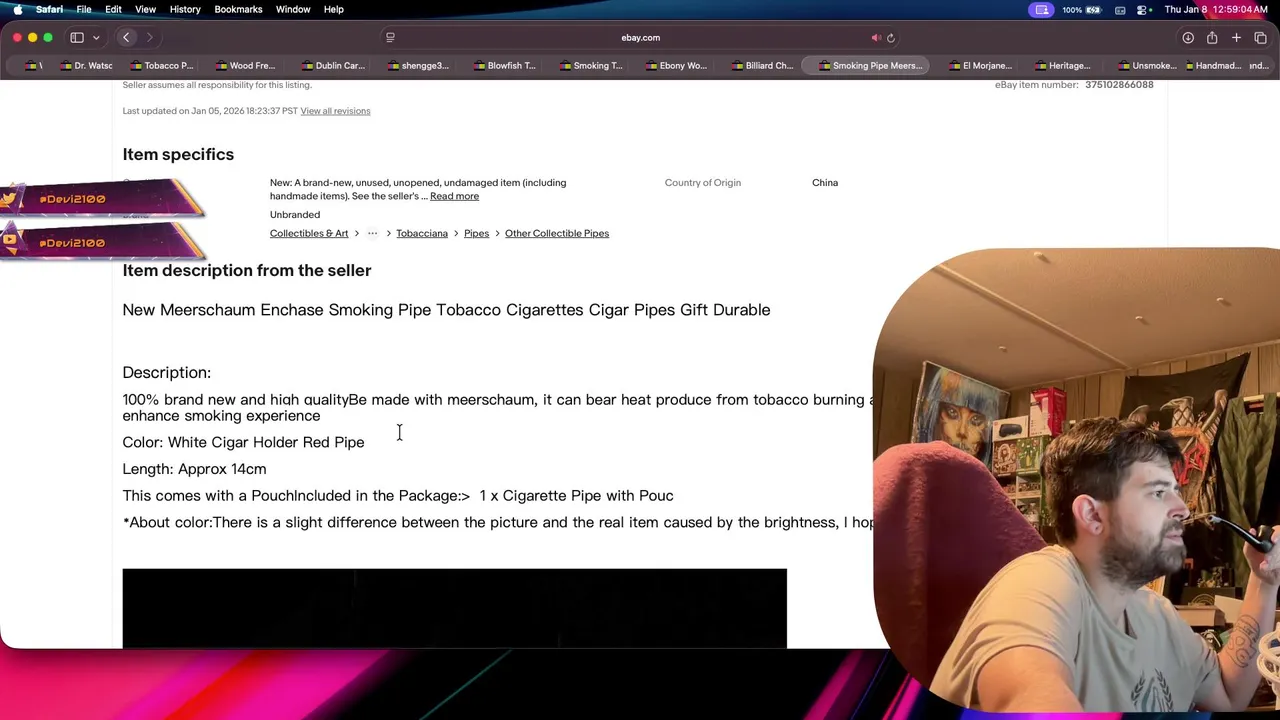Open the Window menu
Viewport: 1280px width, 720px height.
pyautogui.click(x=293, y=10)
